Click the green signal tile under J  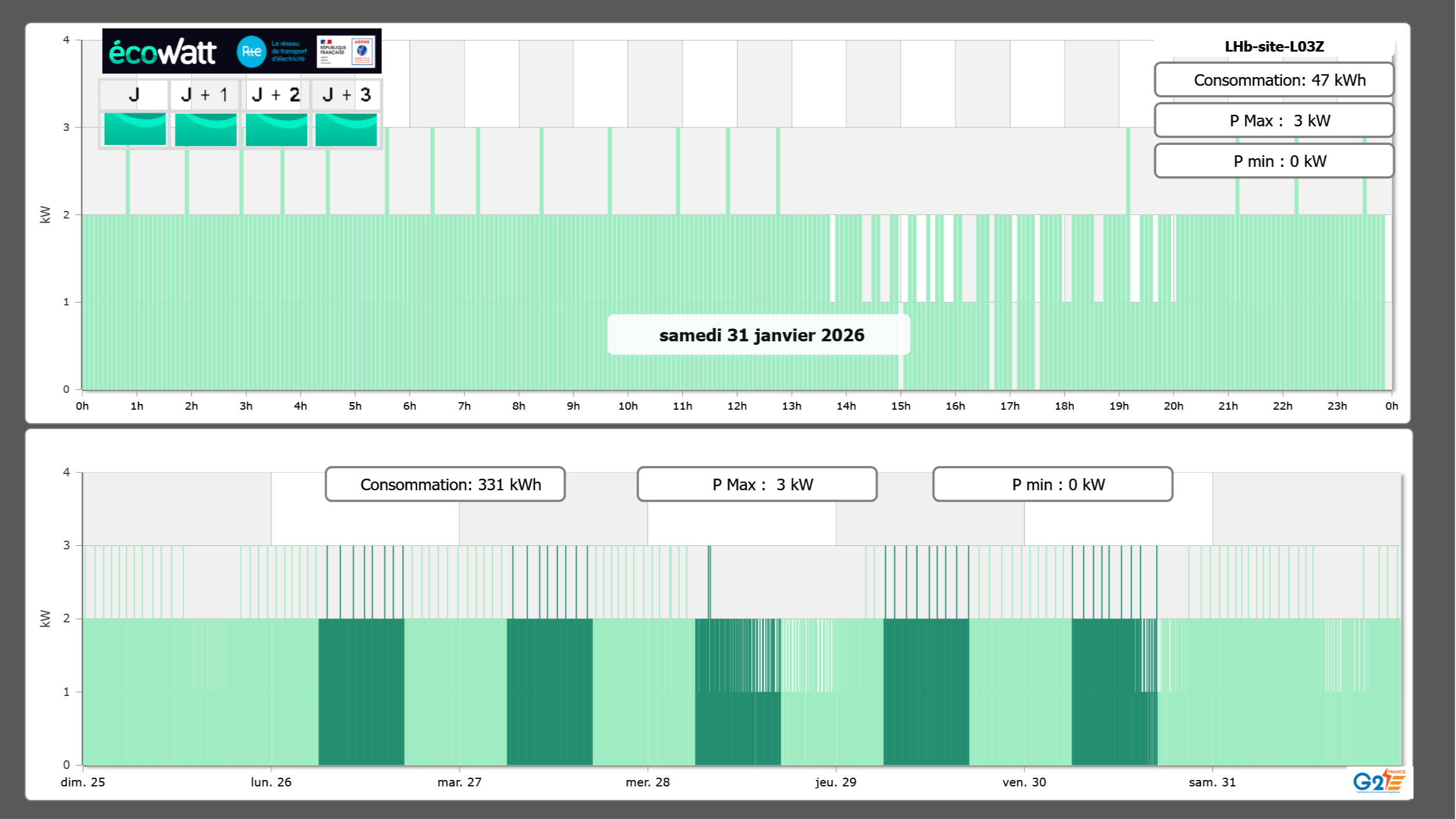pyautogui.click(x=135, y=129)
